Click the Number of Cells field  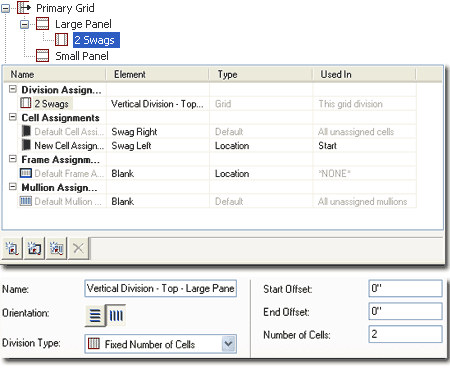click(405, 334)
